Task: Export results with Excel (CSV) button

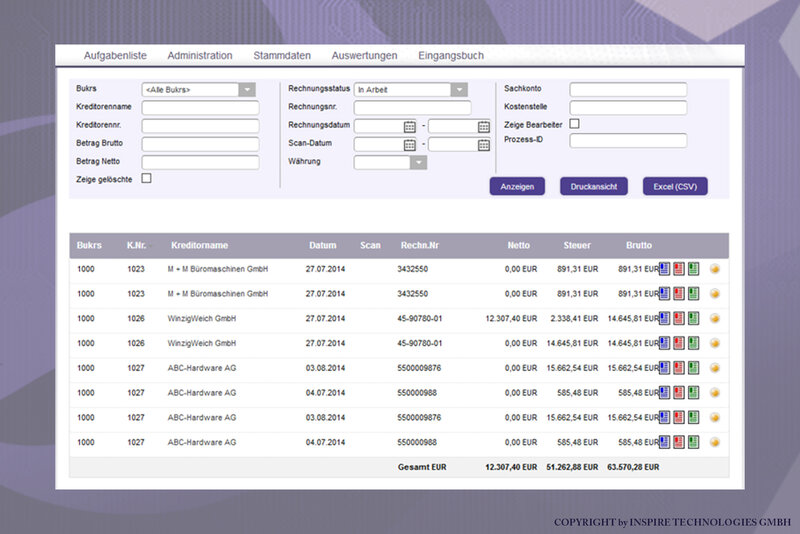Action: (x=675, y=187)
